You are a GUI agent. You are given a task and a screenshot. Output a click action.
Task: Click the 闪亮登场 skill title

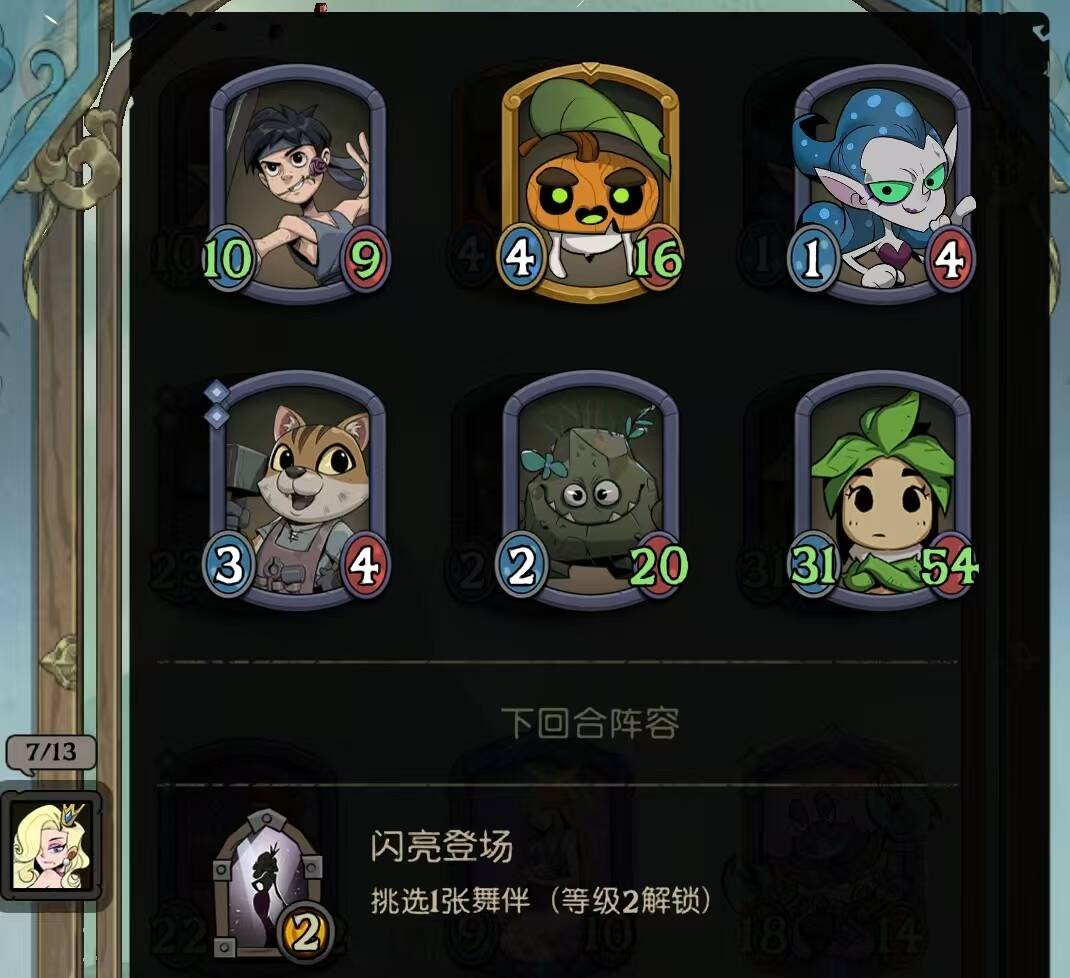point(442,846)
